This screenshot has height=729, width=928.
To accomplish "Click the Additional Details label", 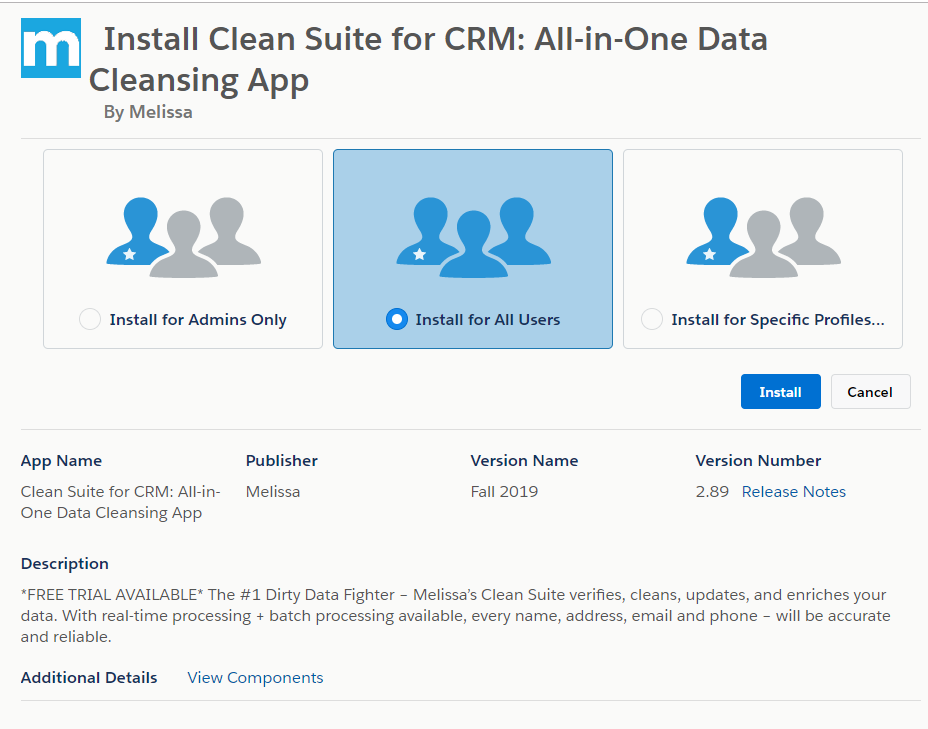I will pyautogui.click(x=89, y=678).
